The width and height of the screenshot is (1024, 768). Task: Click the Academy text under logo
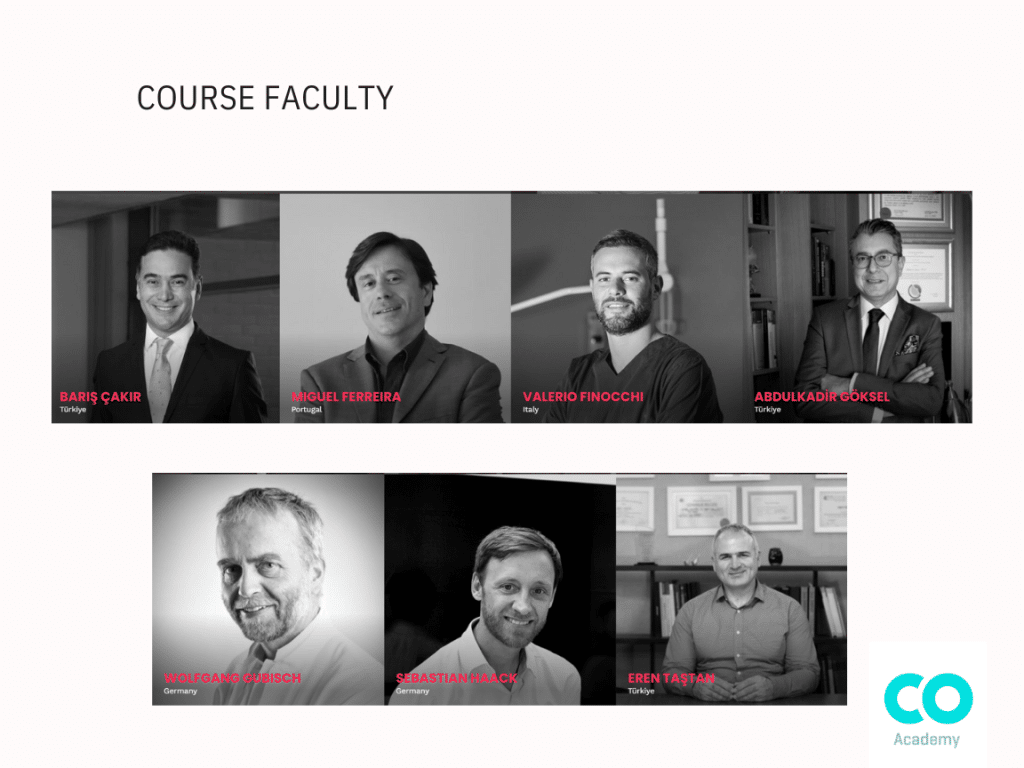[x=926, y=739]
